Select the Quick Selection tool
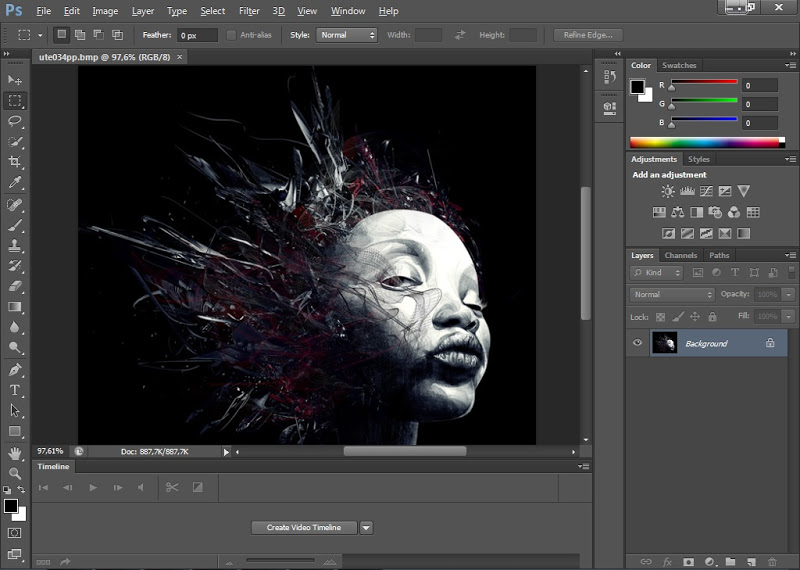This screenshot has width=800, height=570. [15, 142]
